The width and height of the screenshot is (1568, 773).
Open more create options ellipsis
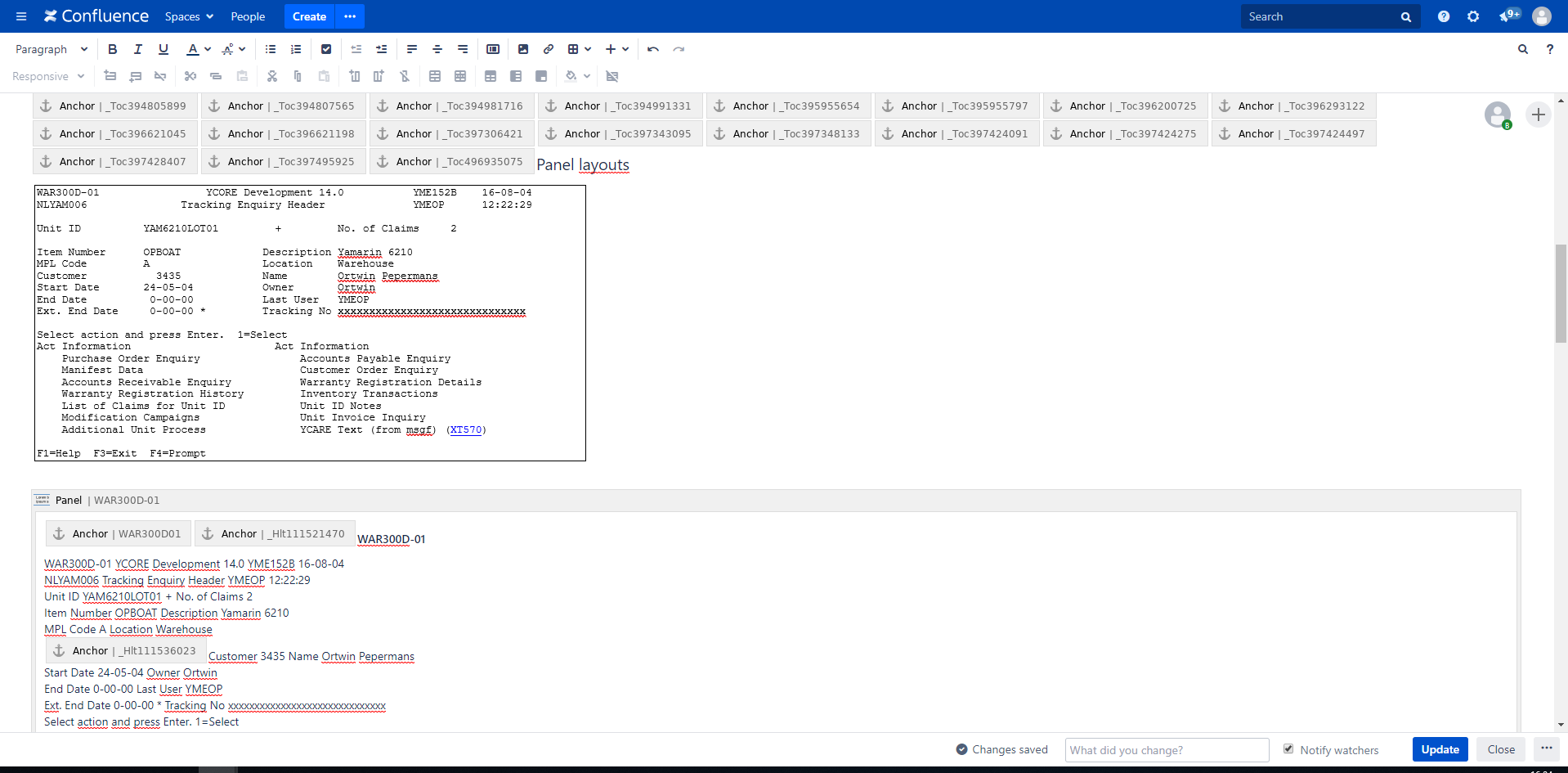coord(350,16)
